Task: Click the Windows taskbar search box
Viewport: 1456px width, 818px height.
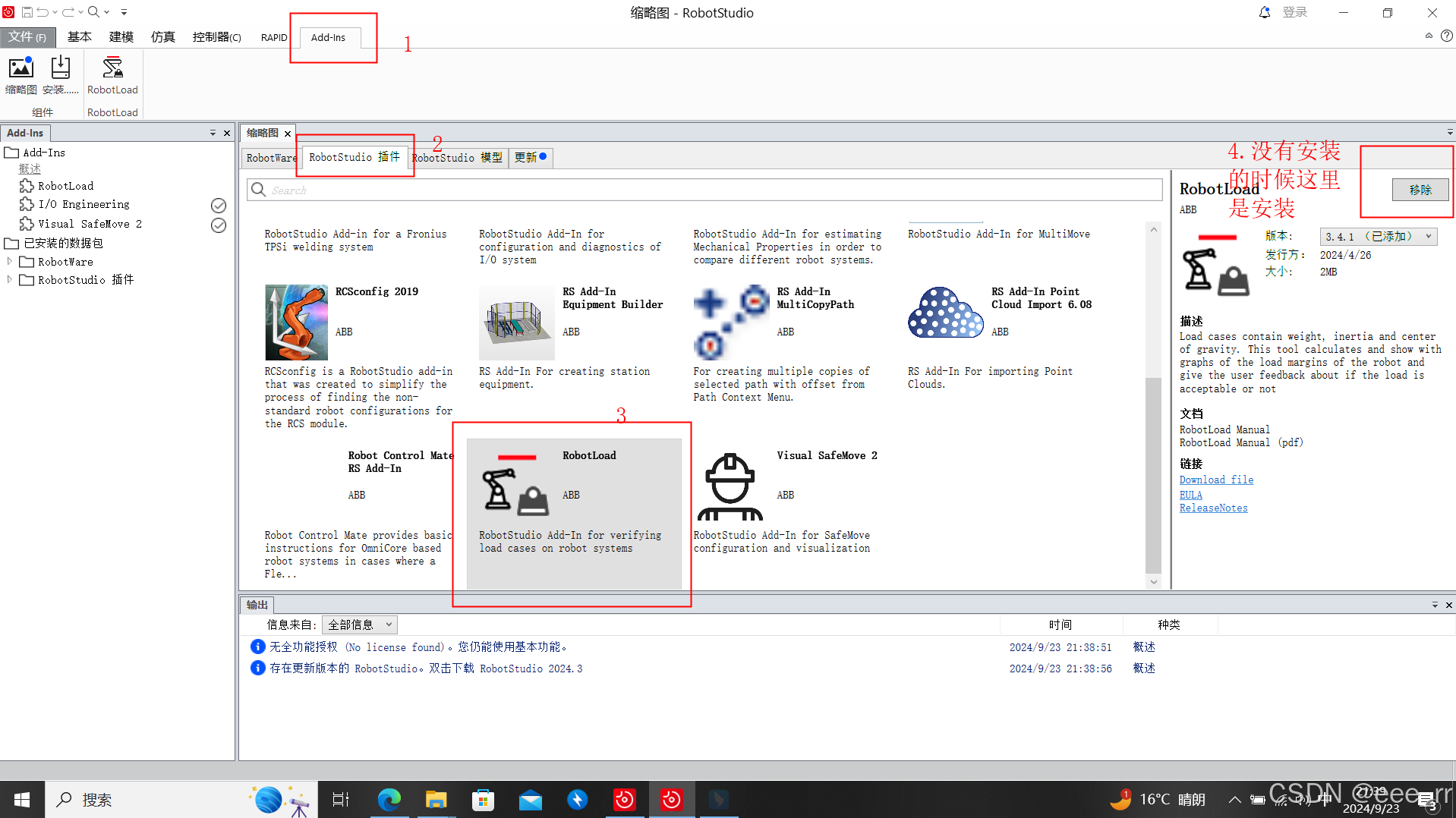Action: click(x=181, y=800)
